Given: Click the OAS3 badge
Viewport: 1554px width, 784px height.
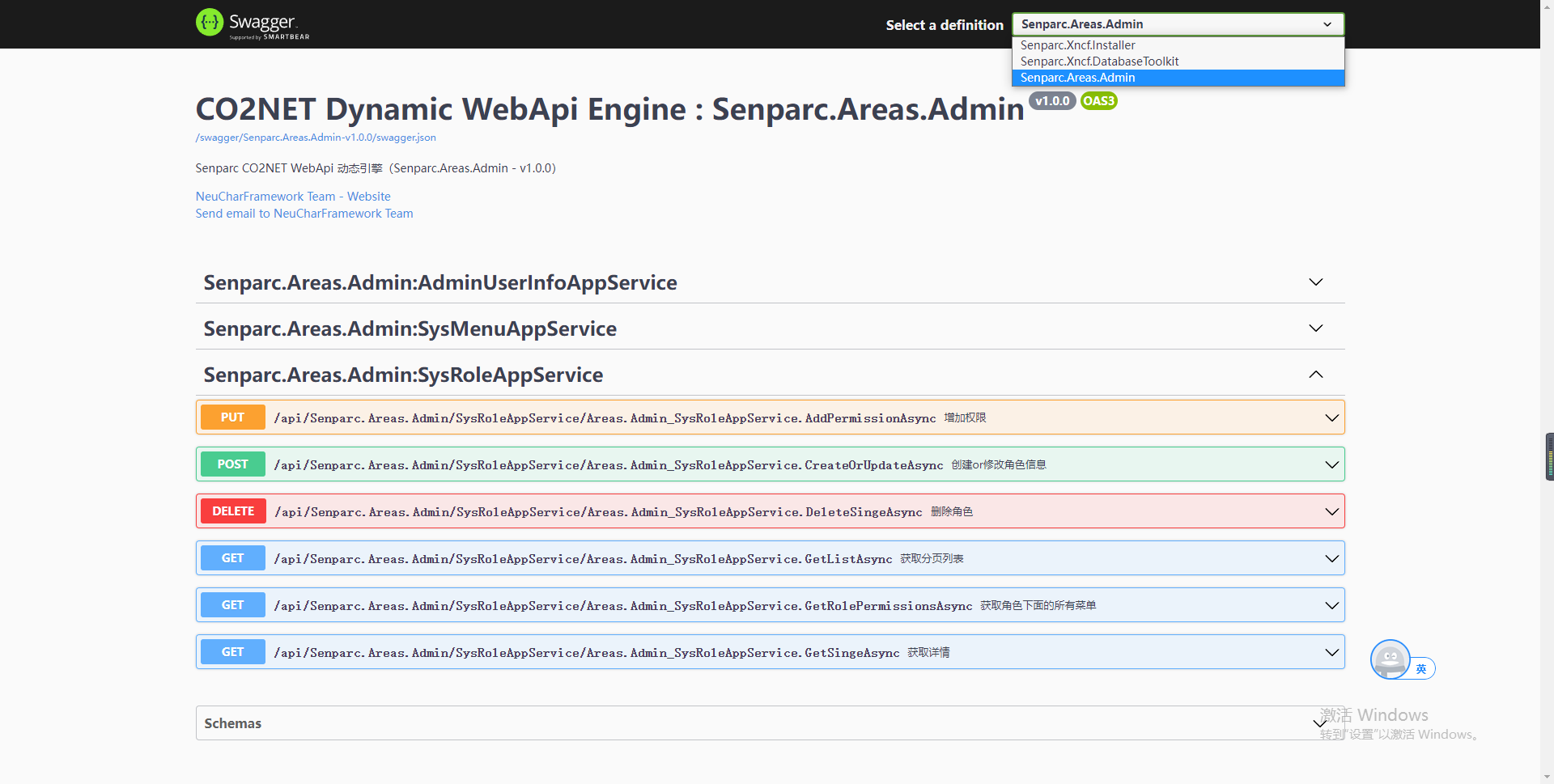Looking at the screenshot, I should coord(1099,101).
